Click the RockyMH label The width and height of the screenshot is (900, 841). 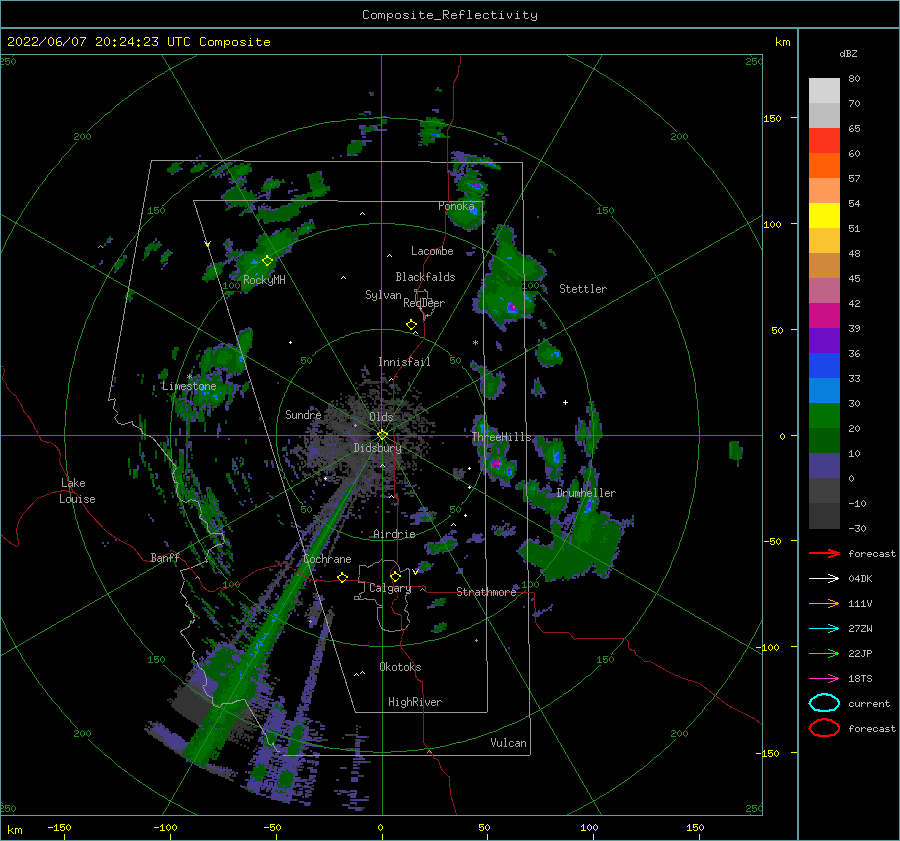click(264, 280)
